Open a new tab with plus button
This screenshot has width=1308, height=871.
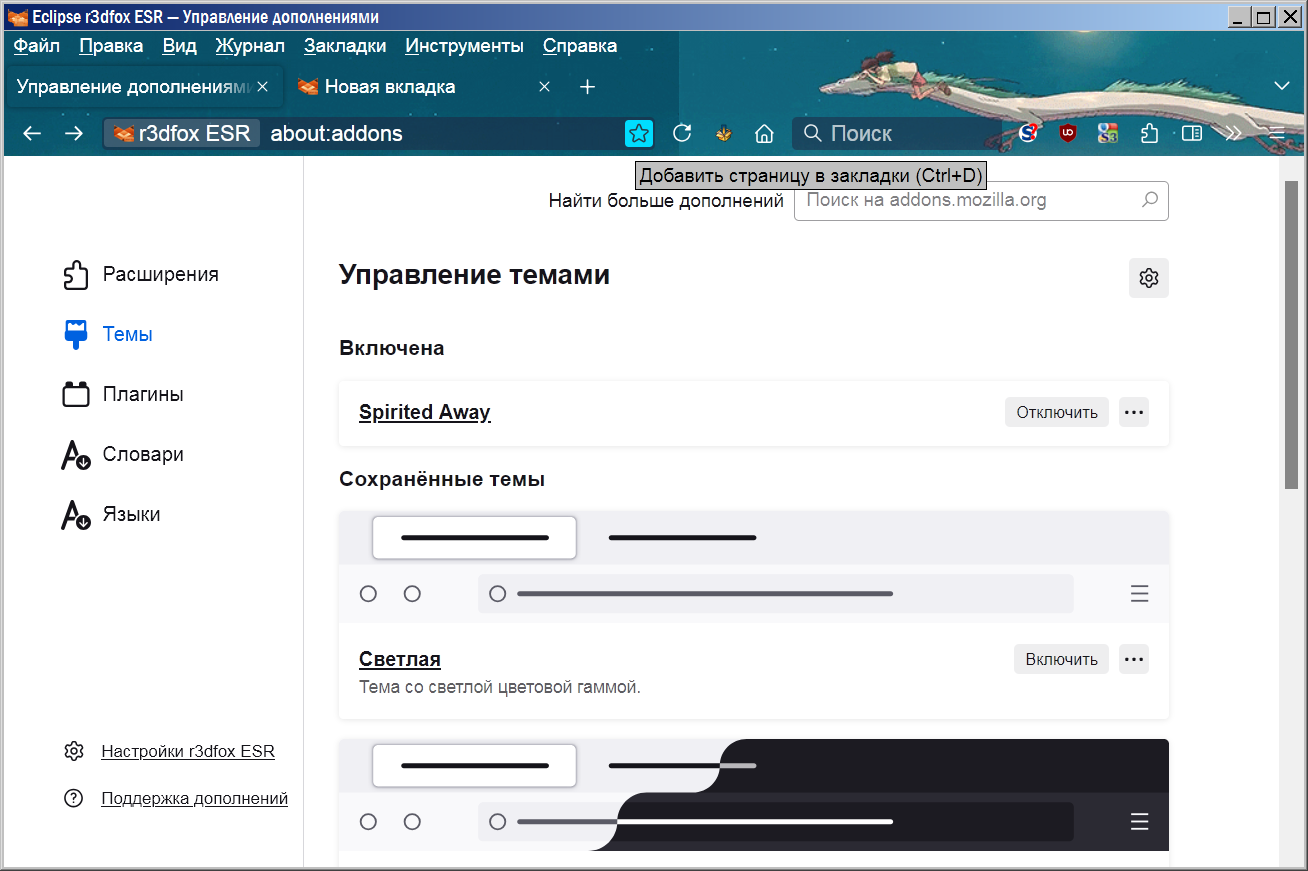coord(588,87)
